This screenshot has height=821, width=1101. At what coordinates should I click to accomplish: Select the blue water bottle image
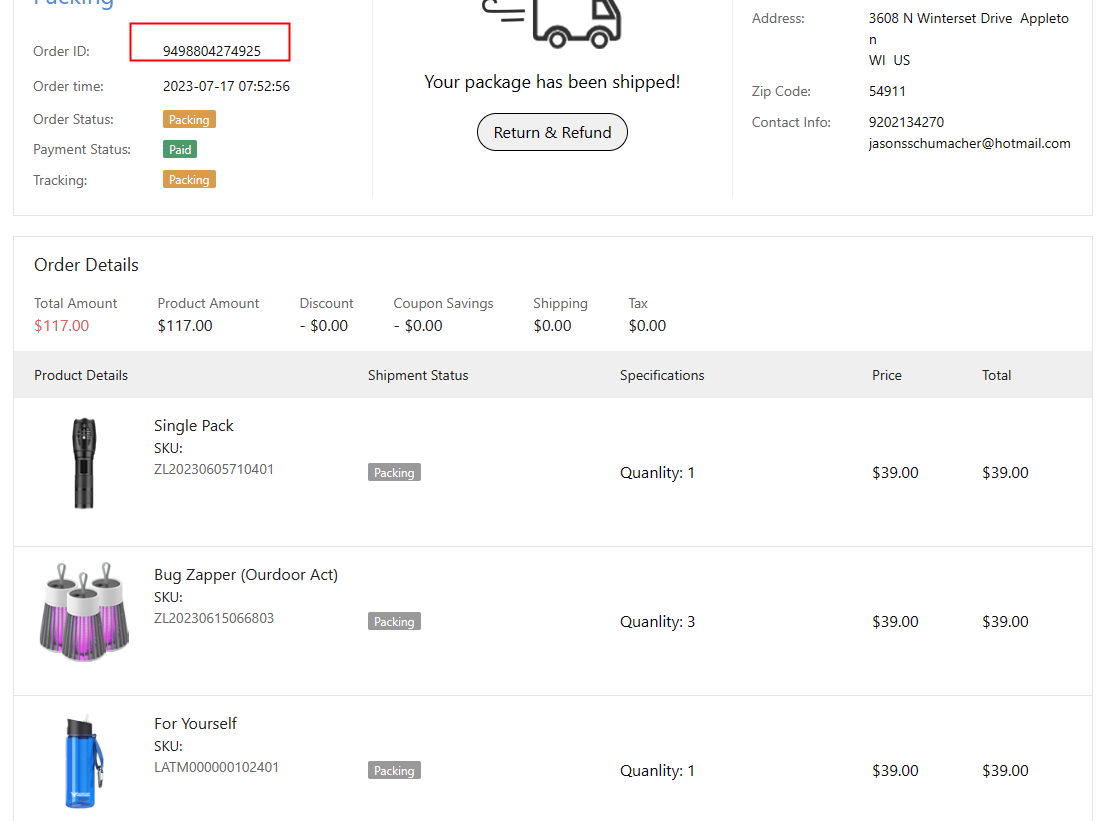83,762
